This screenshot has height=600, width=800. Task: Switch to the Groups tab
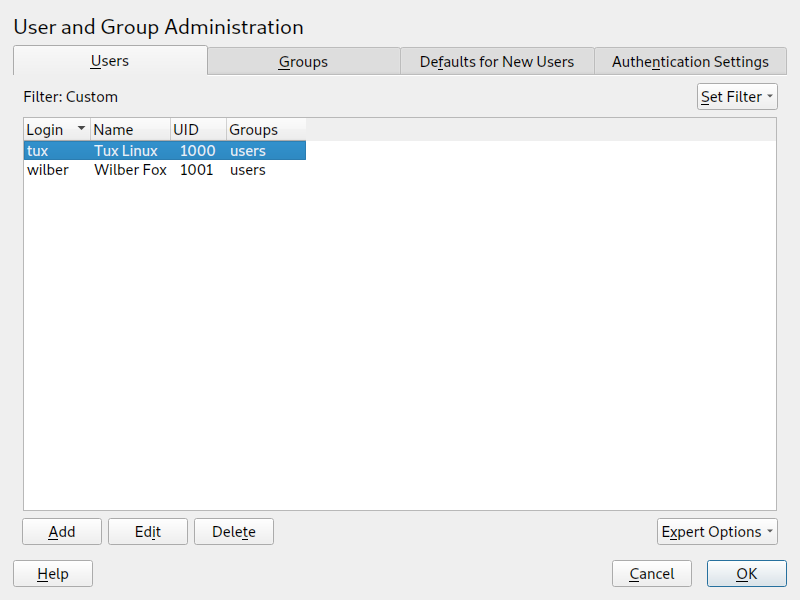point(303,61)
